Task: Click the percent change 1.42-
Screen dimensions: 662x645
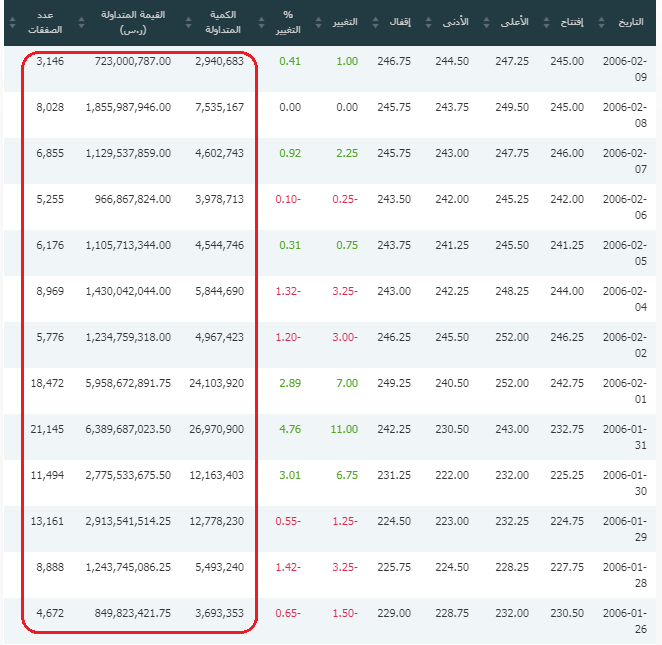Action: [x=288, y=568]
